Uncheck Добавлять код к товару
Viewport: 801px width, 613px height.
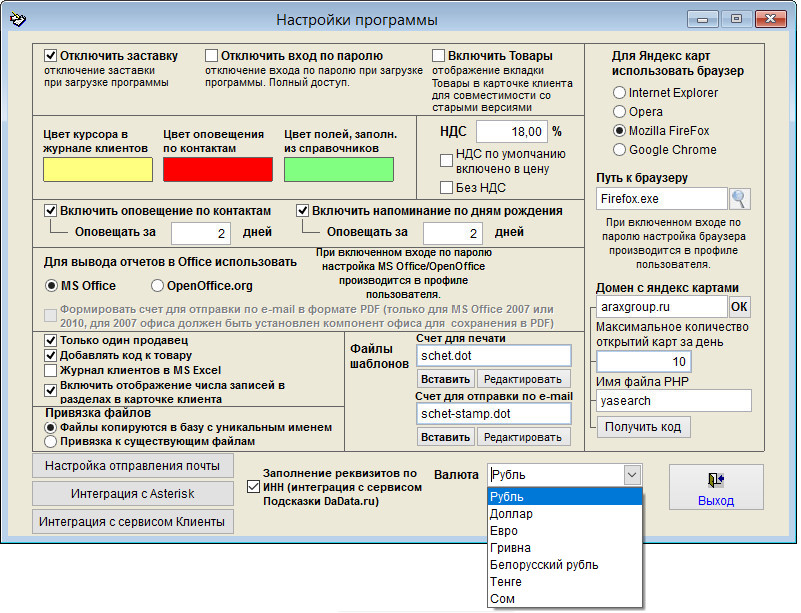coord(50,355)
